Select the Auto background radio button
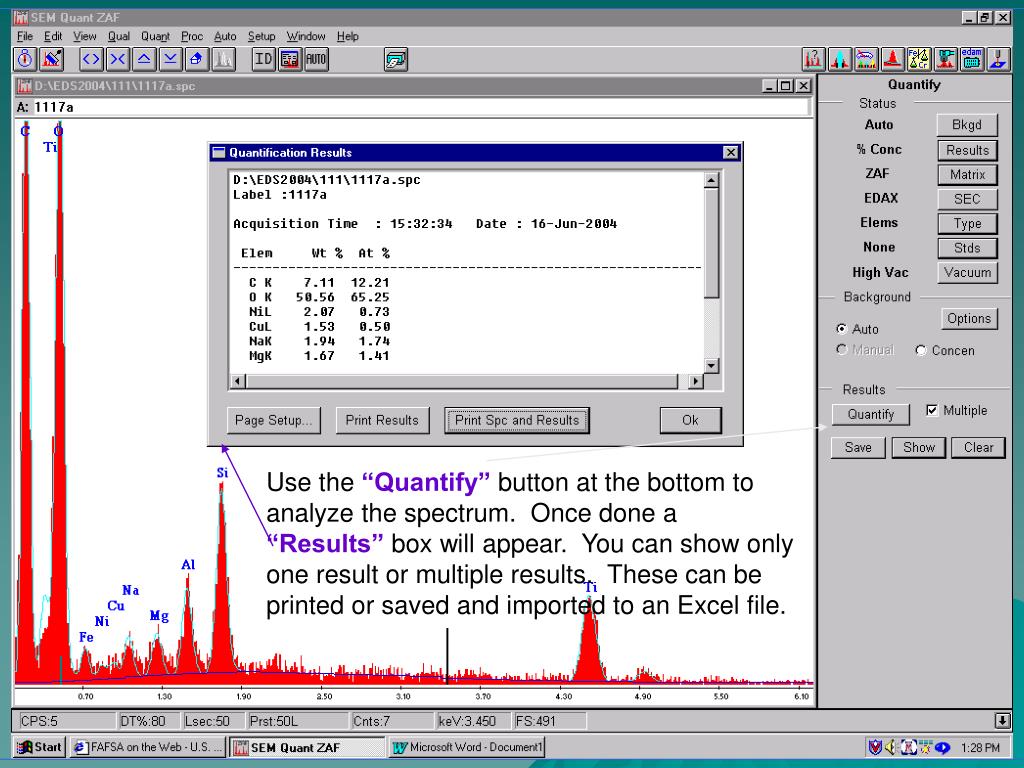 842,329
